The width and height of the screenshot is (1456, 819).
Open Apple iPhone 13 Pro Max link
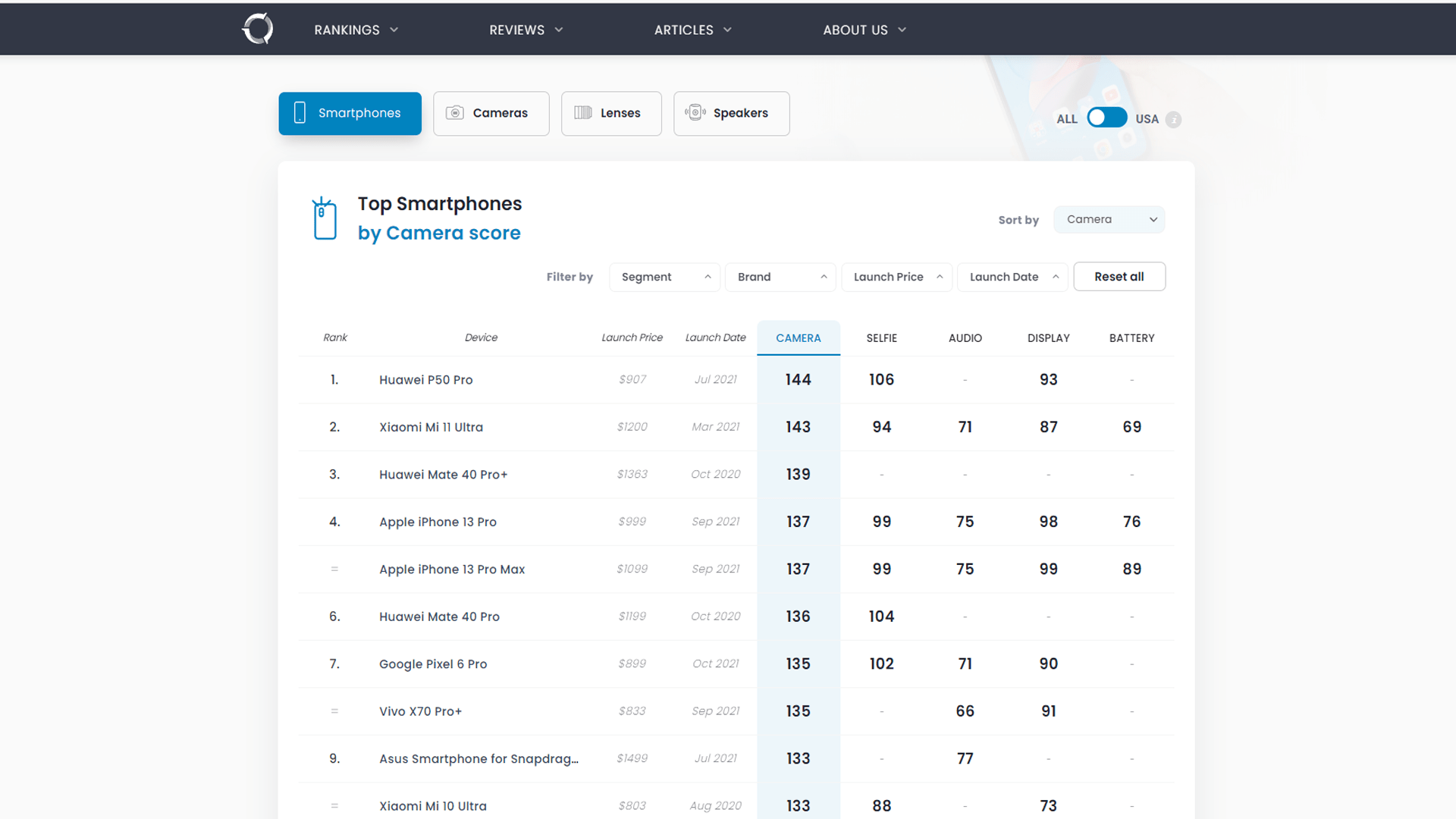coord(452,570)
